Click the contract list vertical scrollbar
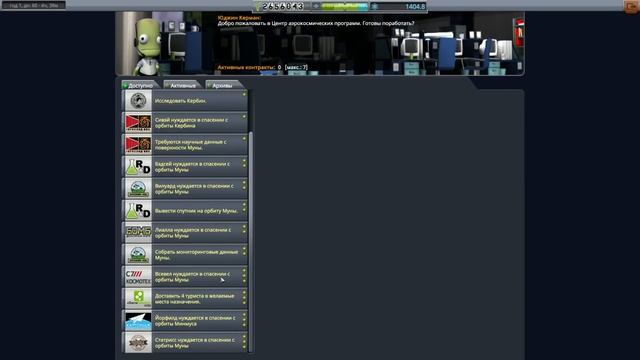Screen dimensions: 640x360 [x=251, y=241]
